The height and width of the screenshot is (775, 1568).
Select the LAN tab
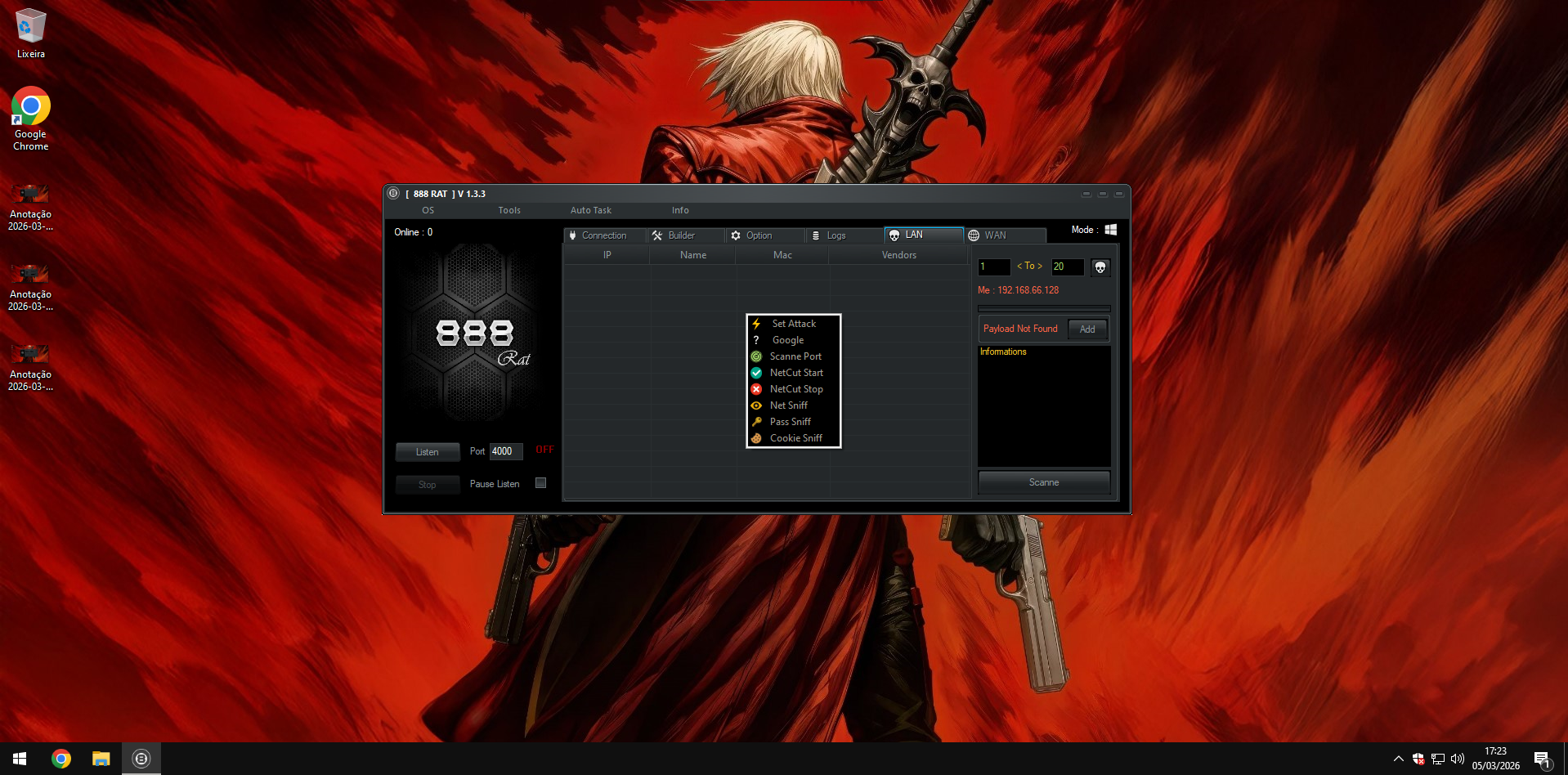point(924,235)
